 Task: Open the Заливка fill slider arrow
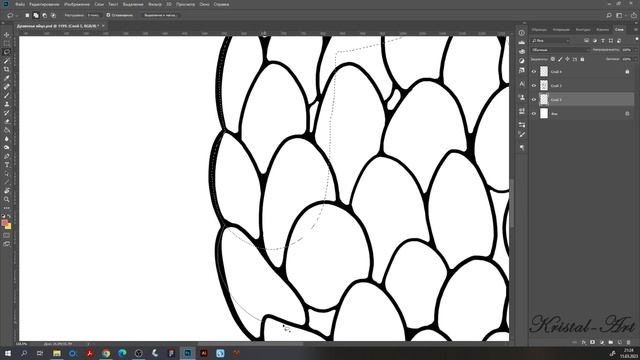pyautogui.click(x=635, y=59)
